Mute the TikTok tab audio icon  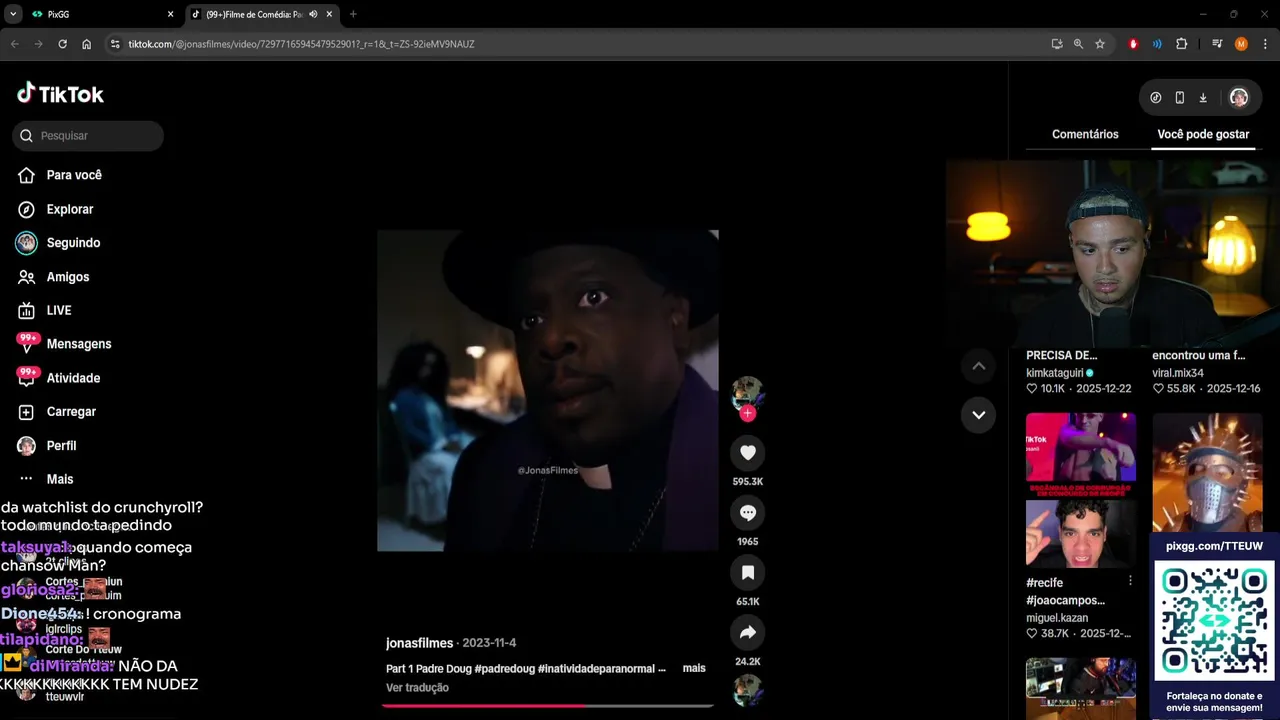pyautogui.click(x=313, y=14)
